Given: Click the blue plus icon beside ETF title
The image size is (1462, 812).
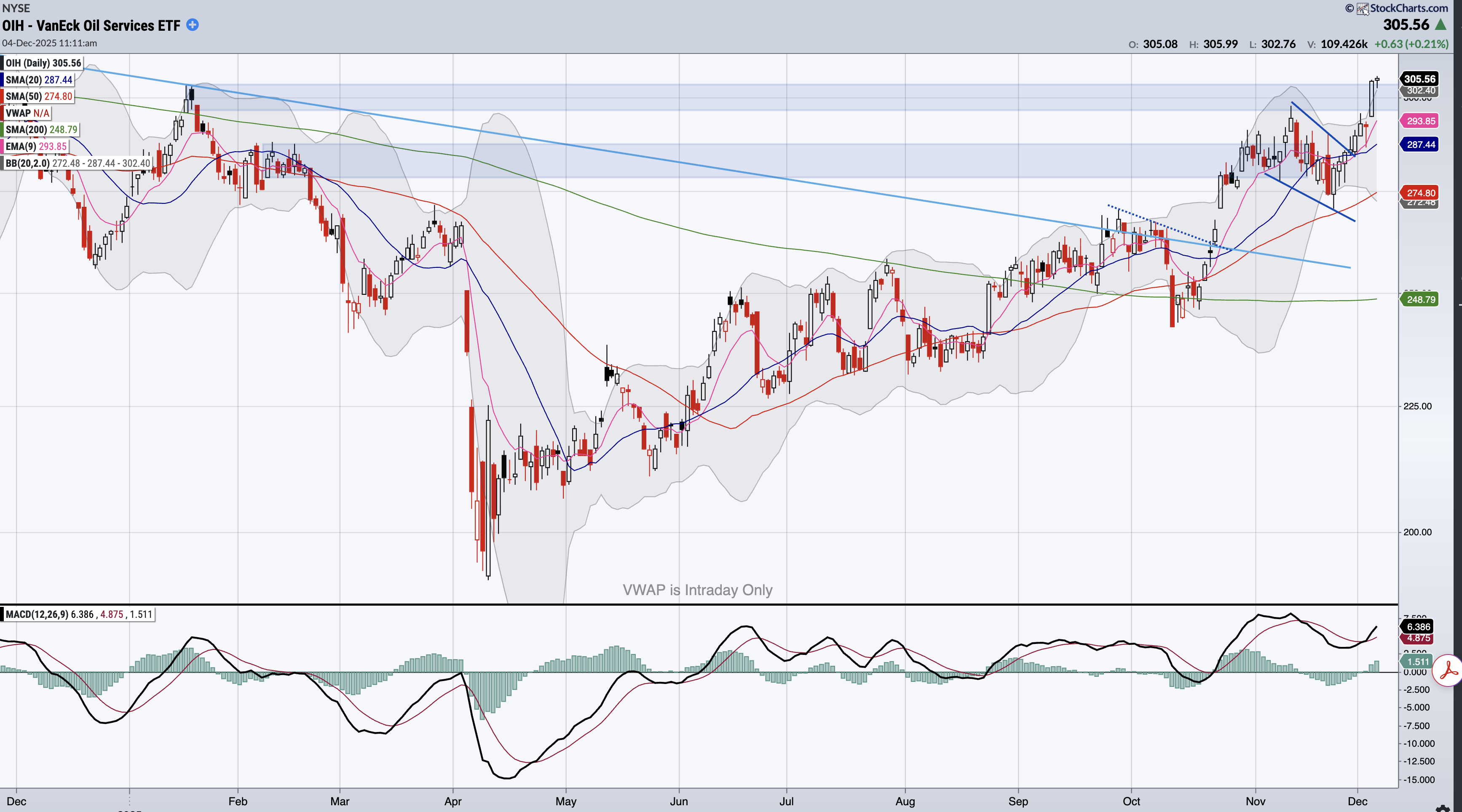Looking at the screenshot, I should [x=193, y=25].
